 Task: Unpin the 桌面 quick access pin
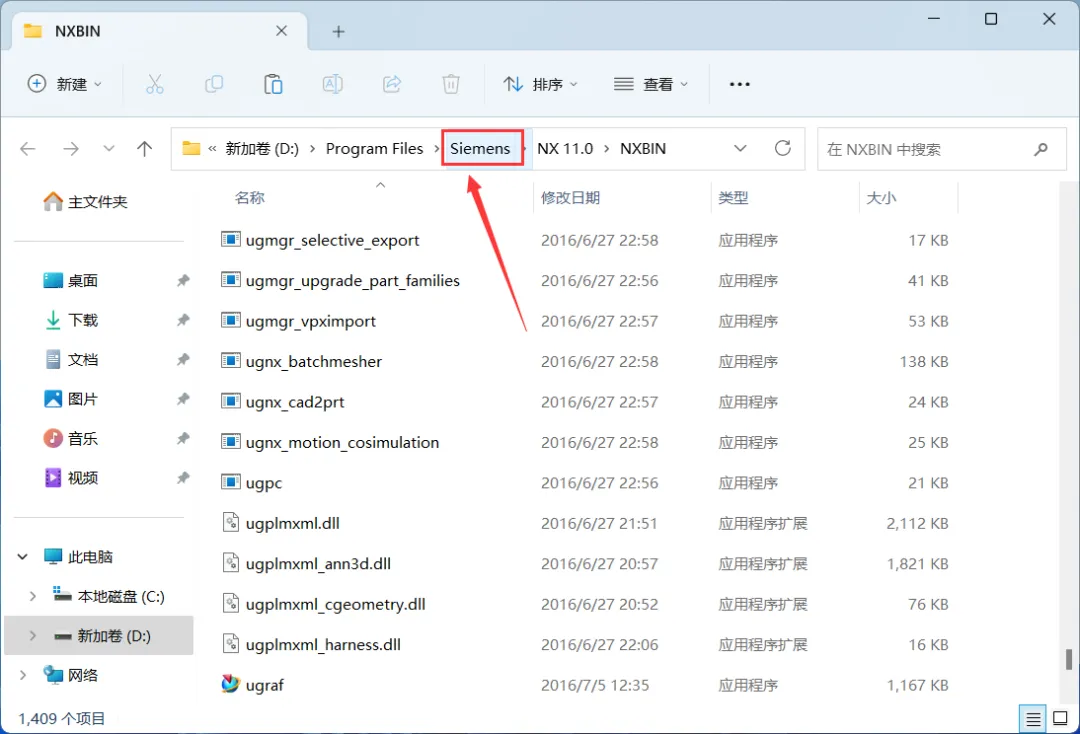pyautogui.click(x=183, y=280)
